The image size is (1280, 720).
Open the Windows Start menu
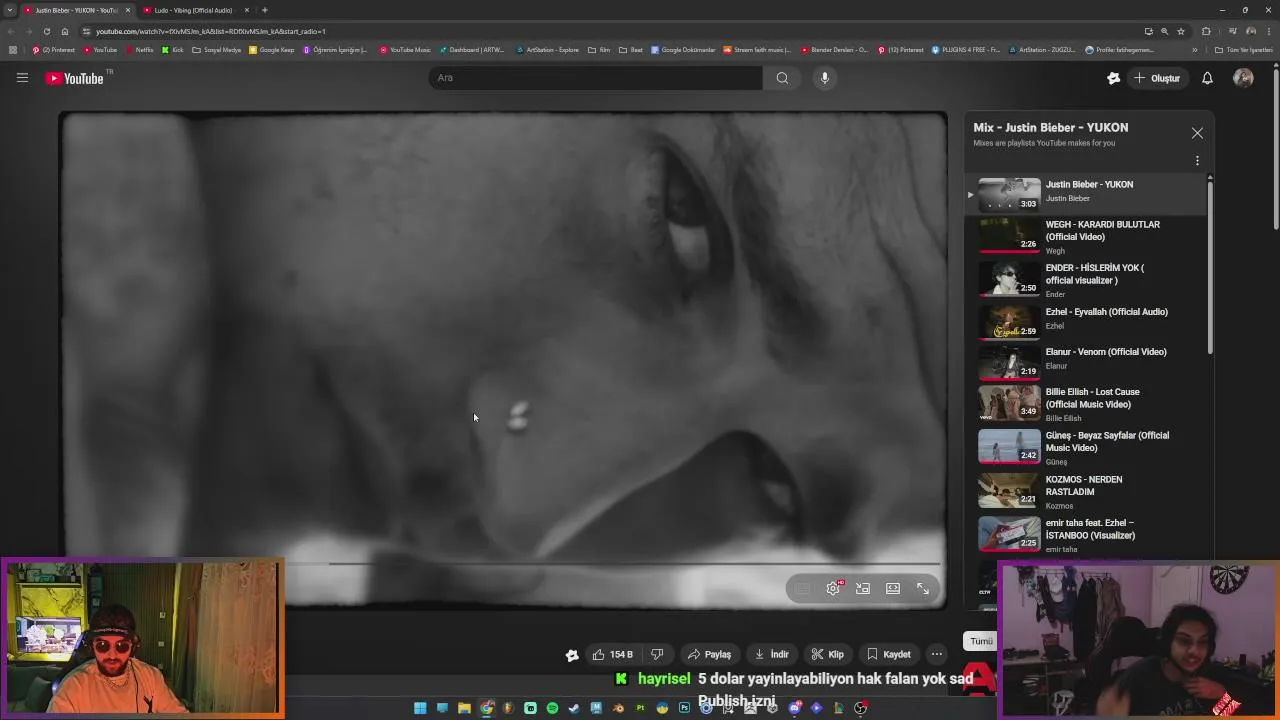click(420, 708)
